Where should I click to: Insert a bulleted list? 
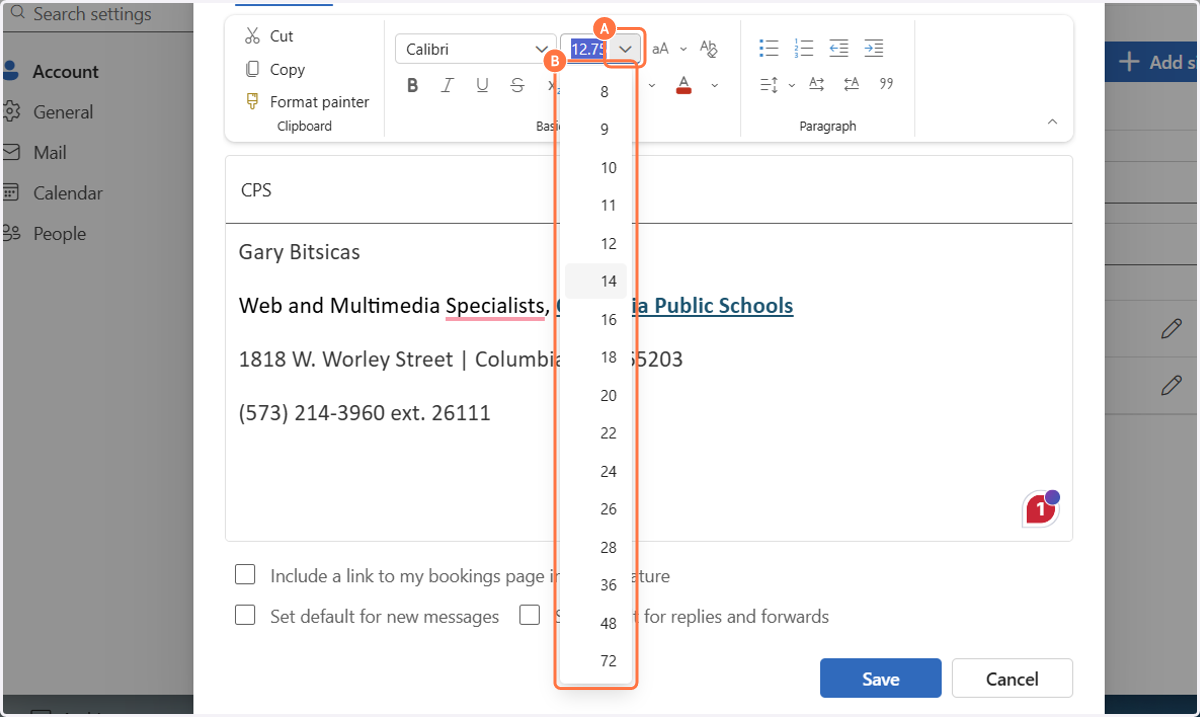click(769, 48)
